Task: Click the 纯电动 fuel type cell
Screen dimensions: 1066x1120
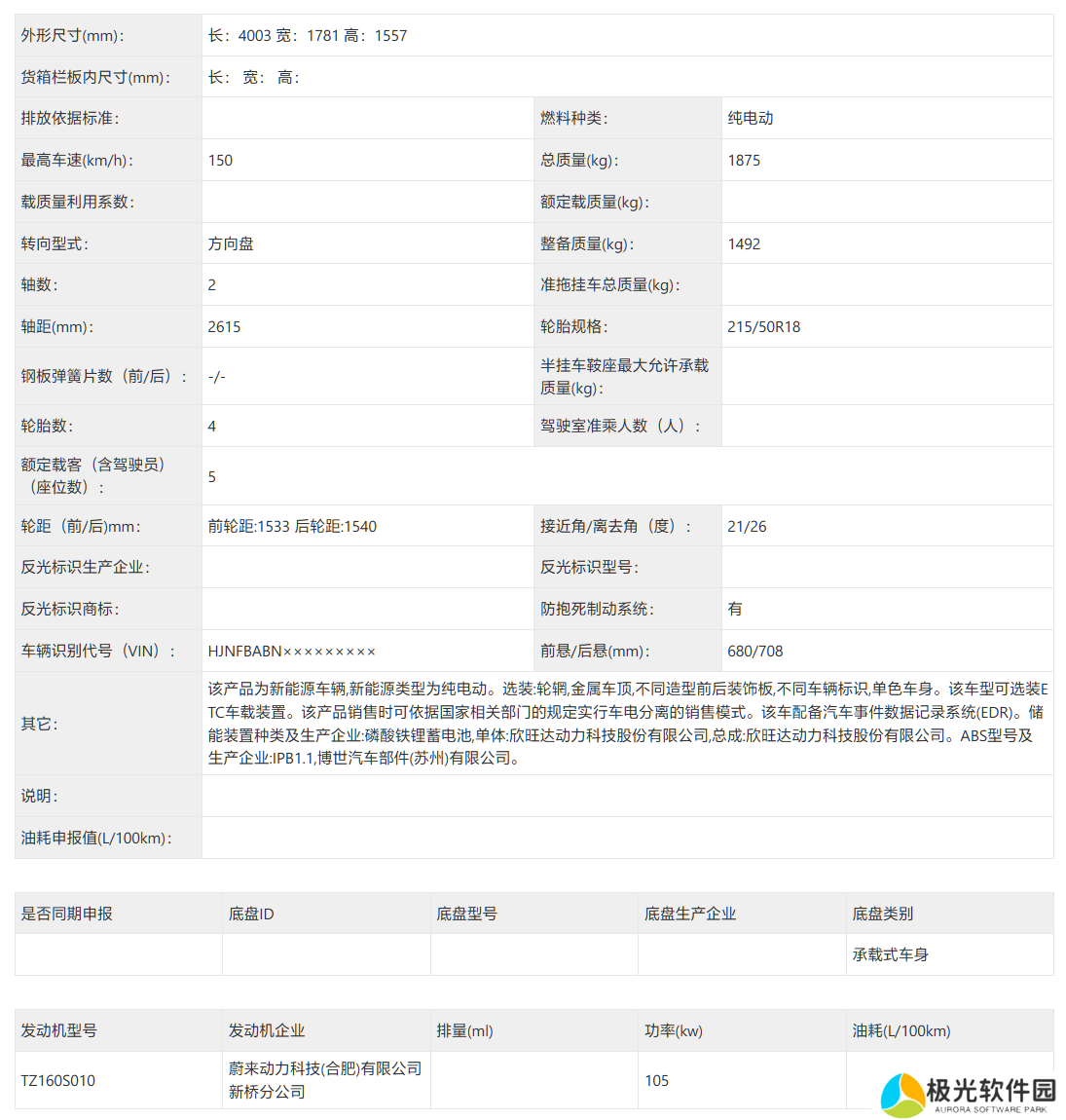Action: (751, 119)
